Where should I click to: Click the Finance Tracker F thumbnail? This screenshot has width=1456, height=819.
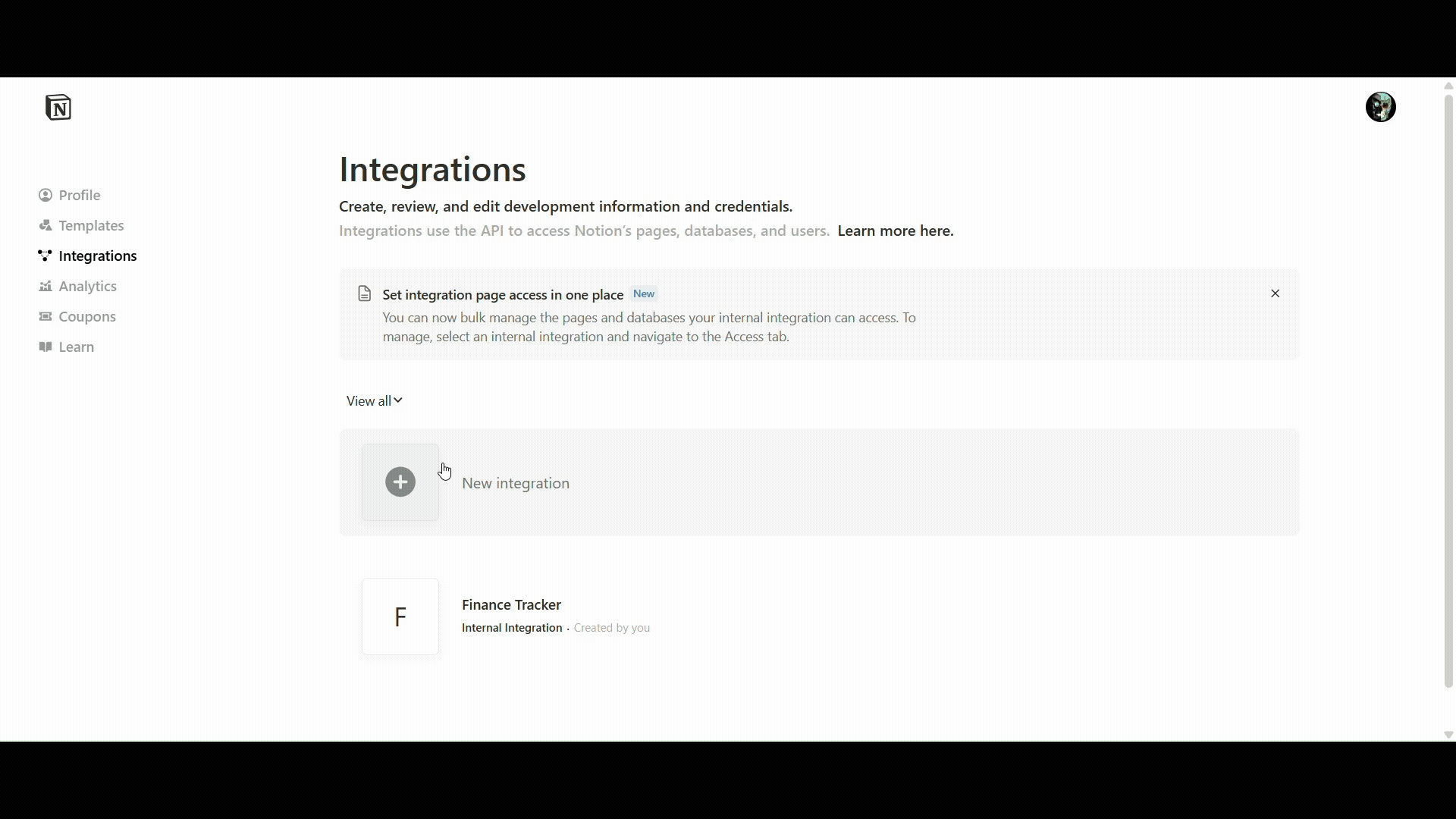click(x=400, y=617)
